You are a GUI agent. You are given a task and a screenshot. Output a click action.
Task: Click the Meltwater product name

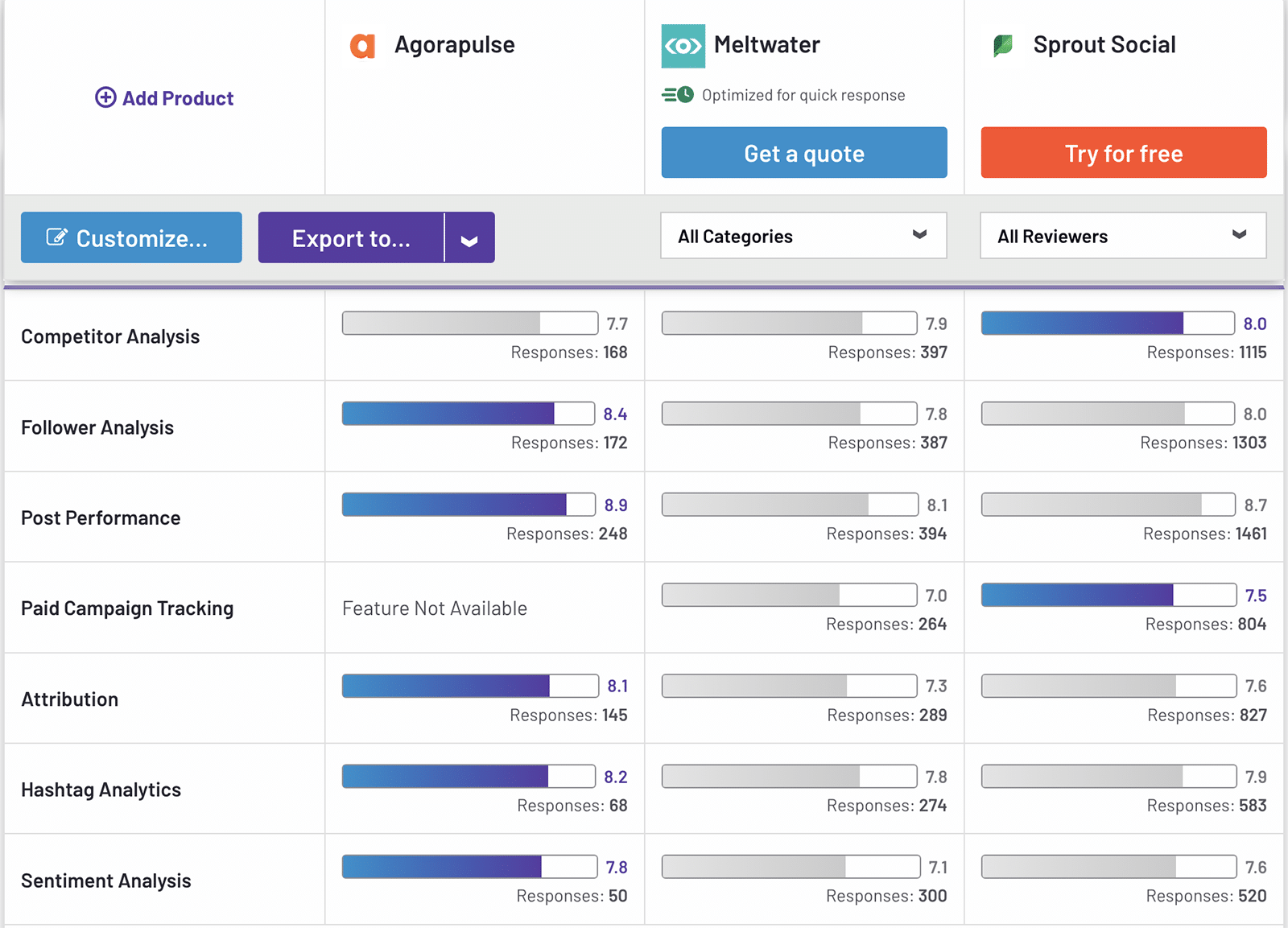[x=766, y=45]
